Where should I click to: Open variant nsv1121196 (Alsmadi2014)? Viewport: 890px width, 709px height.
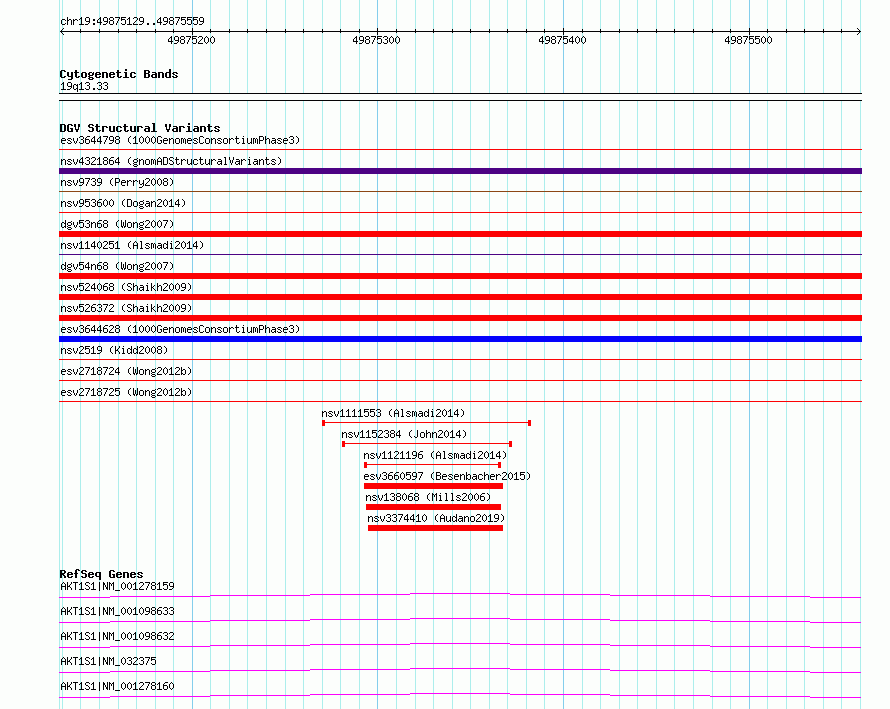435,455
